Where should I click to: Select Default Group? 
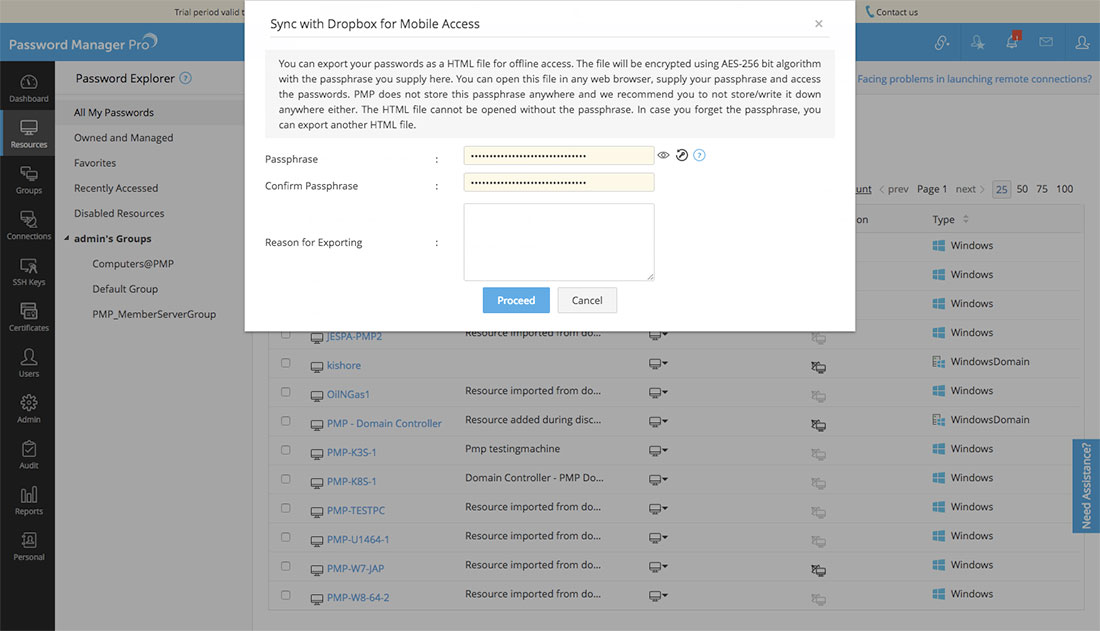(125, 289)
